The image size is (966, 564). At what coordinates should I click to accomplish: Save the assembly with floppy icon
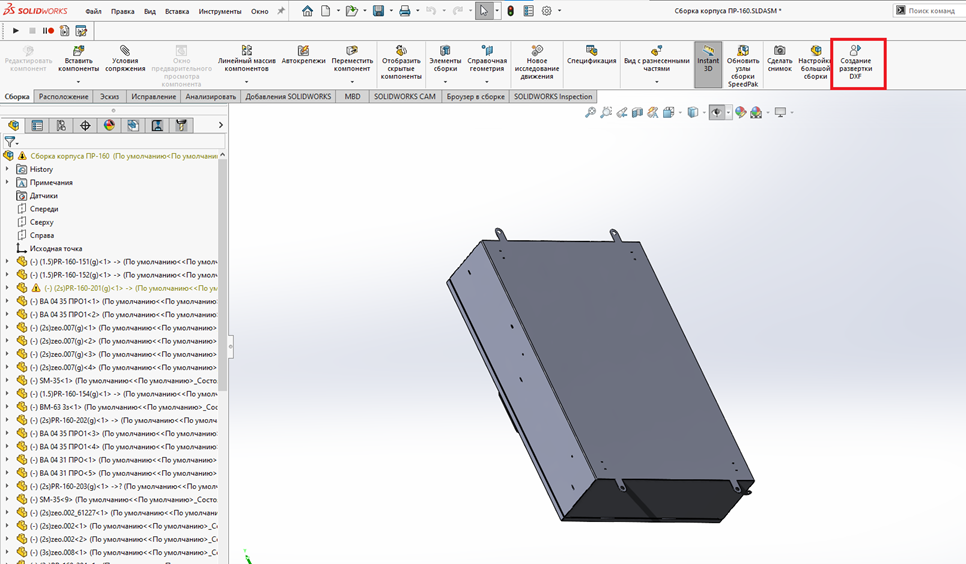[x=378, y=11]
